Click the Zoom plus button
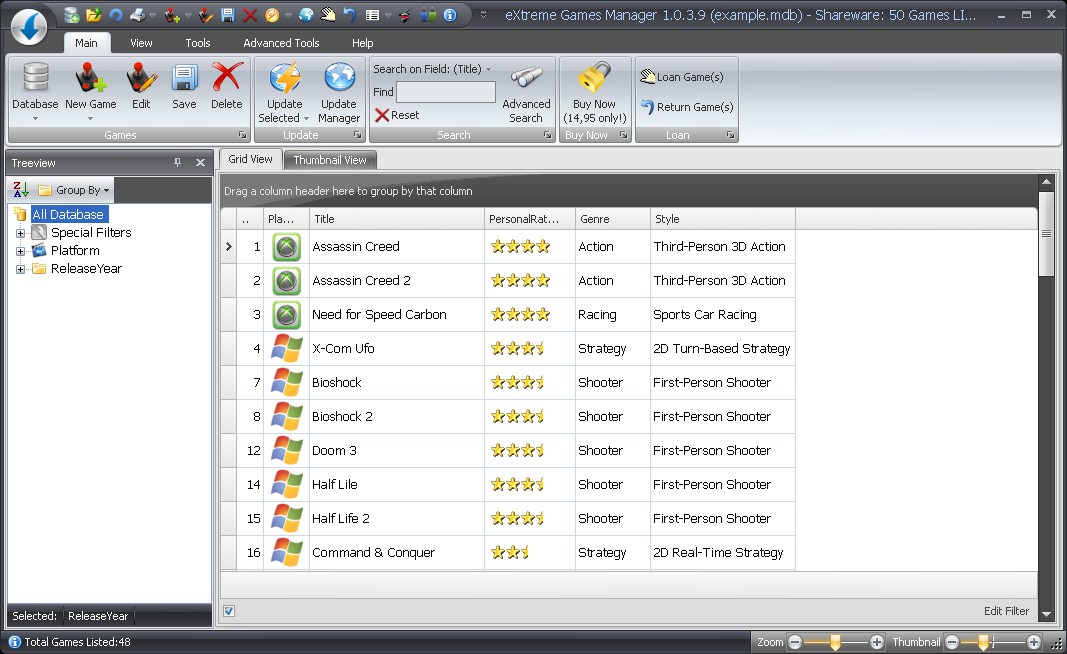 (876, 642)
